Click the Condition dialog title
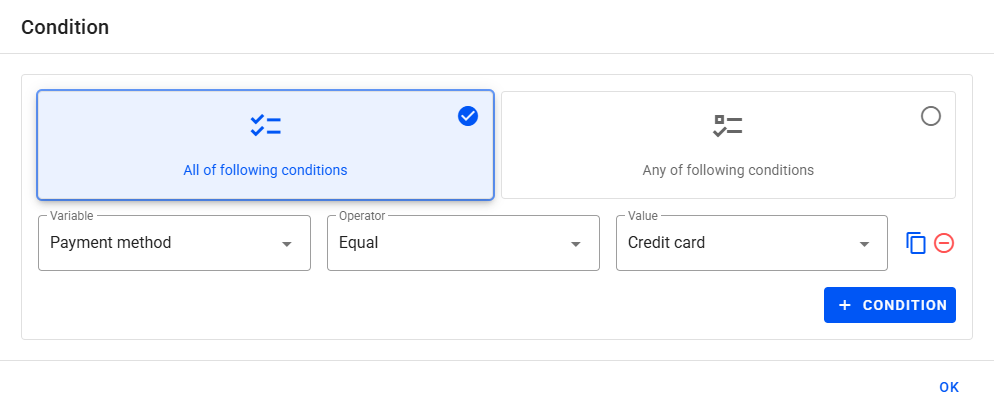The width and height of the screenshot is (994, 409). [x=65, y=27]
